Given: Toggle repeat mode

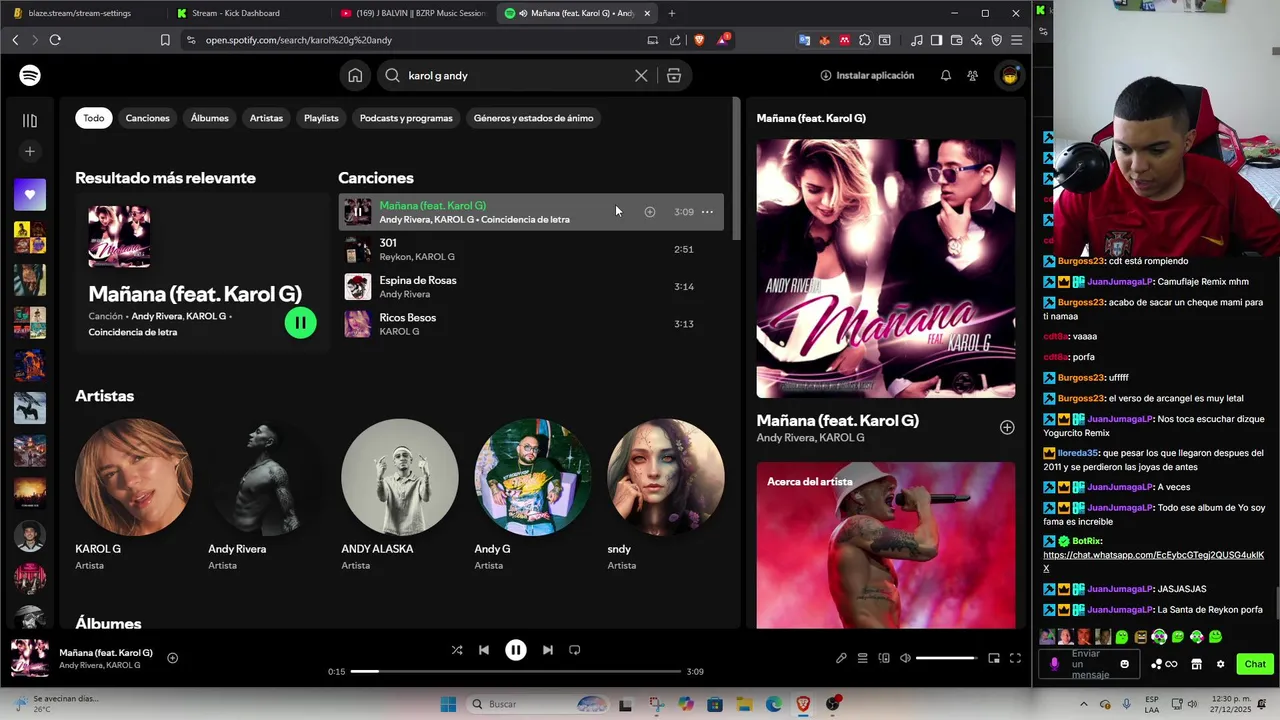Looking at the screenshot, I should point(574,650).
